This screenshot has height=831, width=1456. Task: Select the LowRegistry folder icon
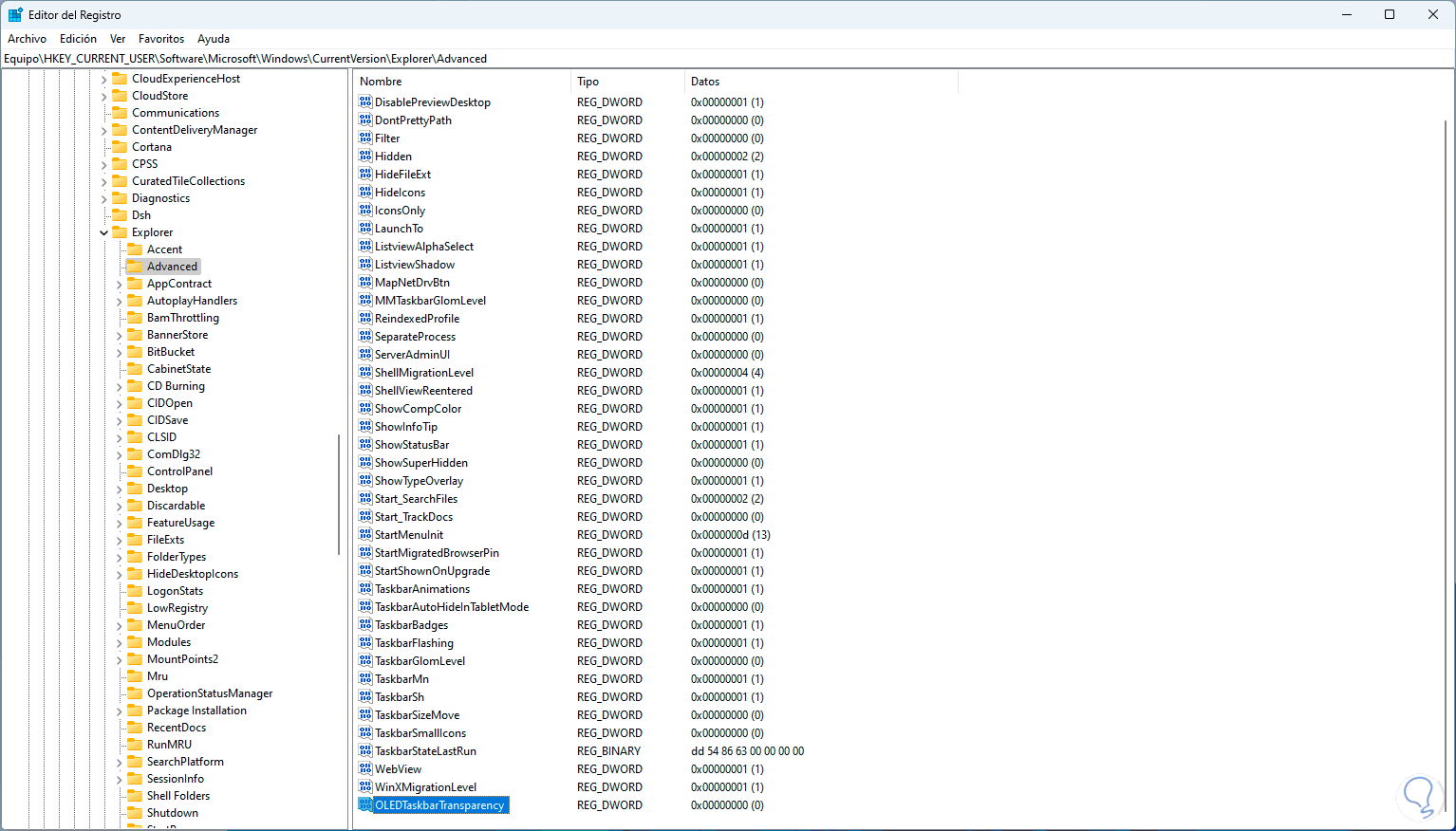(x=135, y=608)
